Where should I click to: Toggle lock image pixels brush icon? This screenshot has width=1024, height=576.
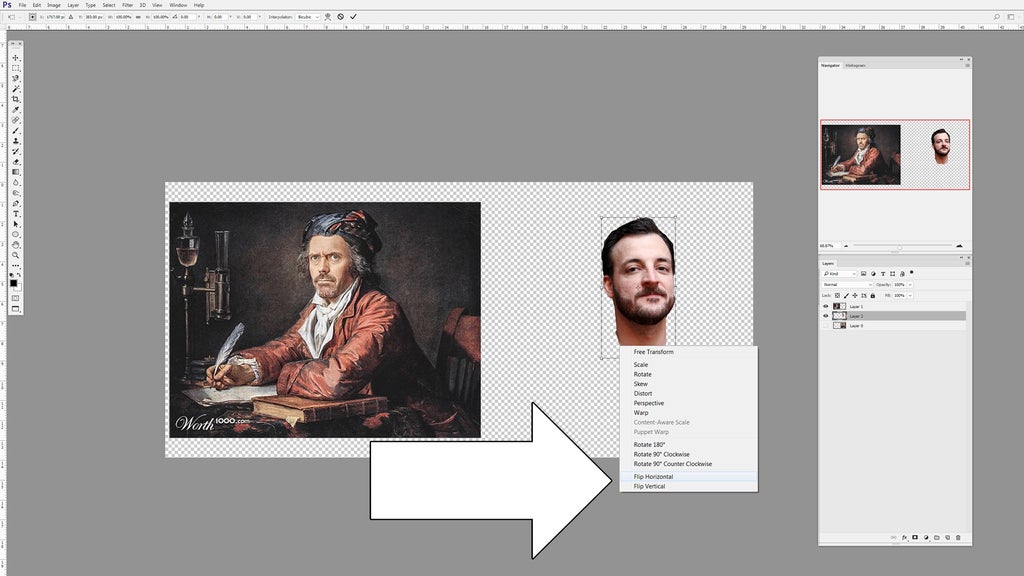click(x=846, y=296)
